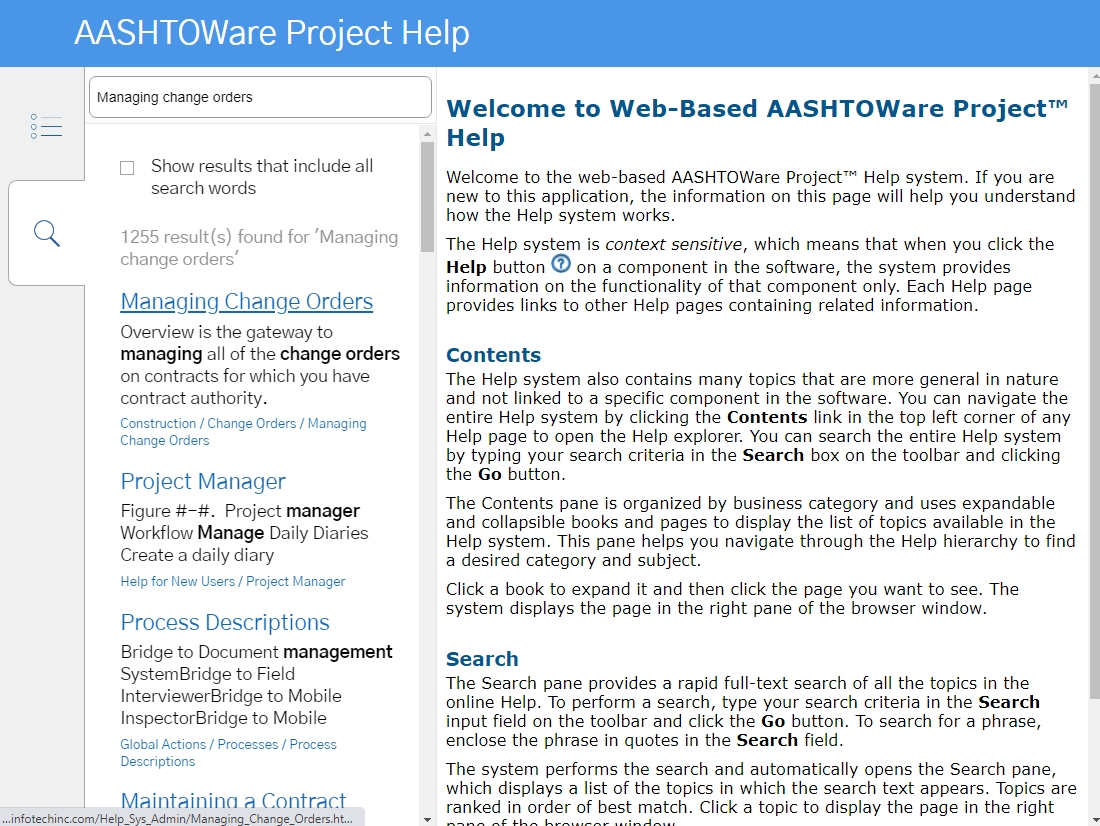Click the search results scrollbar up arrow
This screenshot has width=1100, height=826.
(x=427, y=133)
